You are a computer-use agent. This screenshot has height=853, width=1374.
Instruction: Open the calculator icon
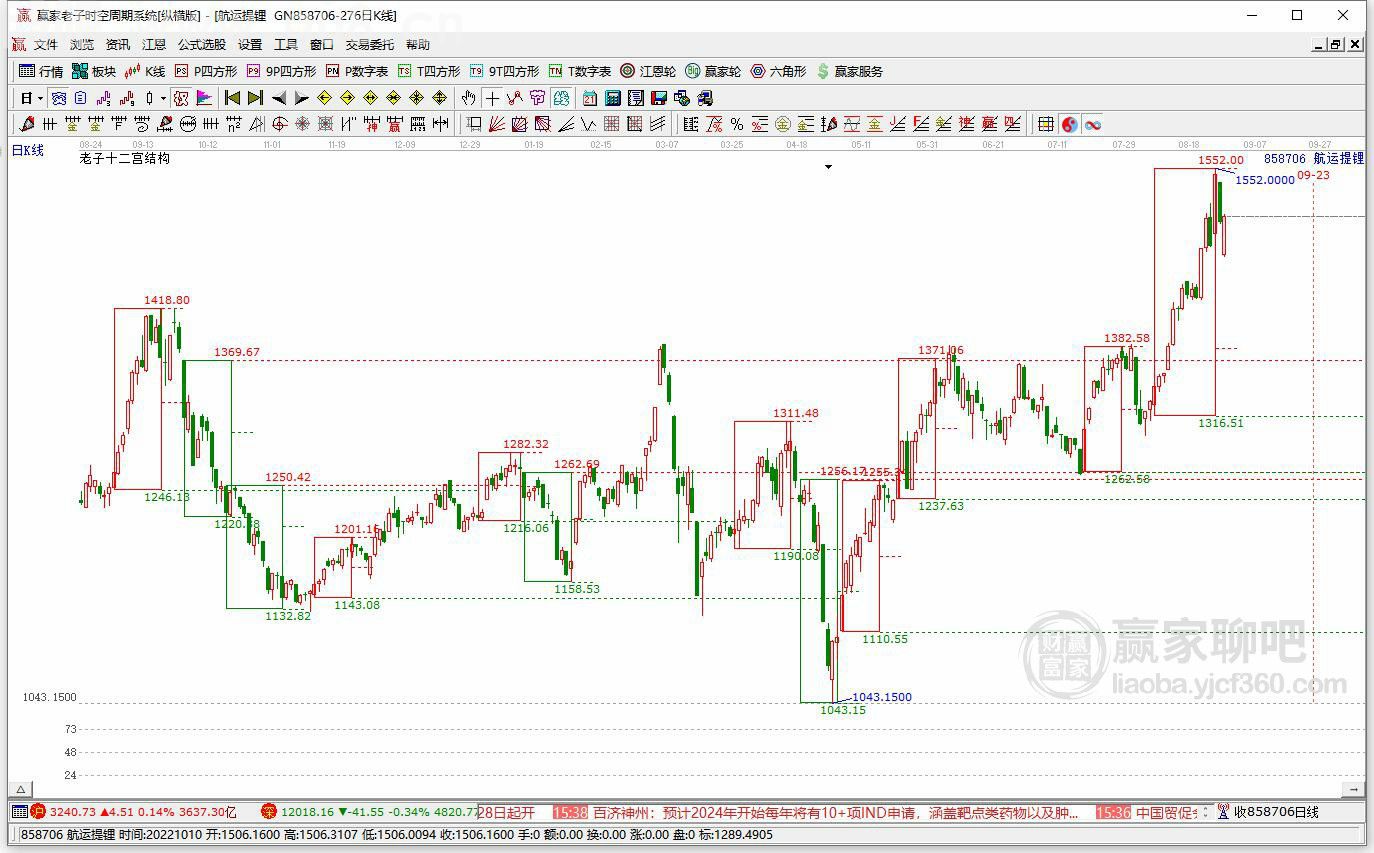click(612, 98)
